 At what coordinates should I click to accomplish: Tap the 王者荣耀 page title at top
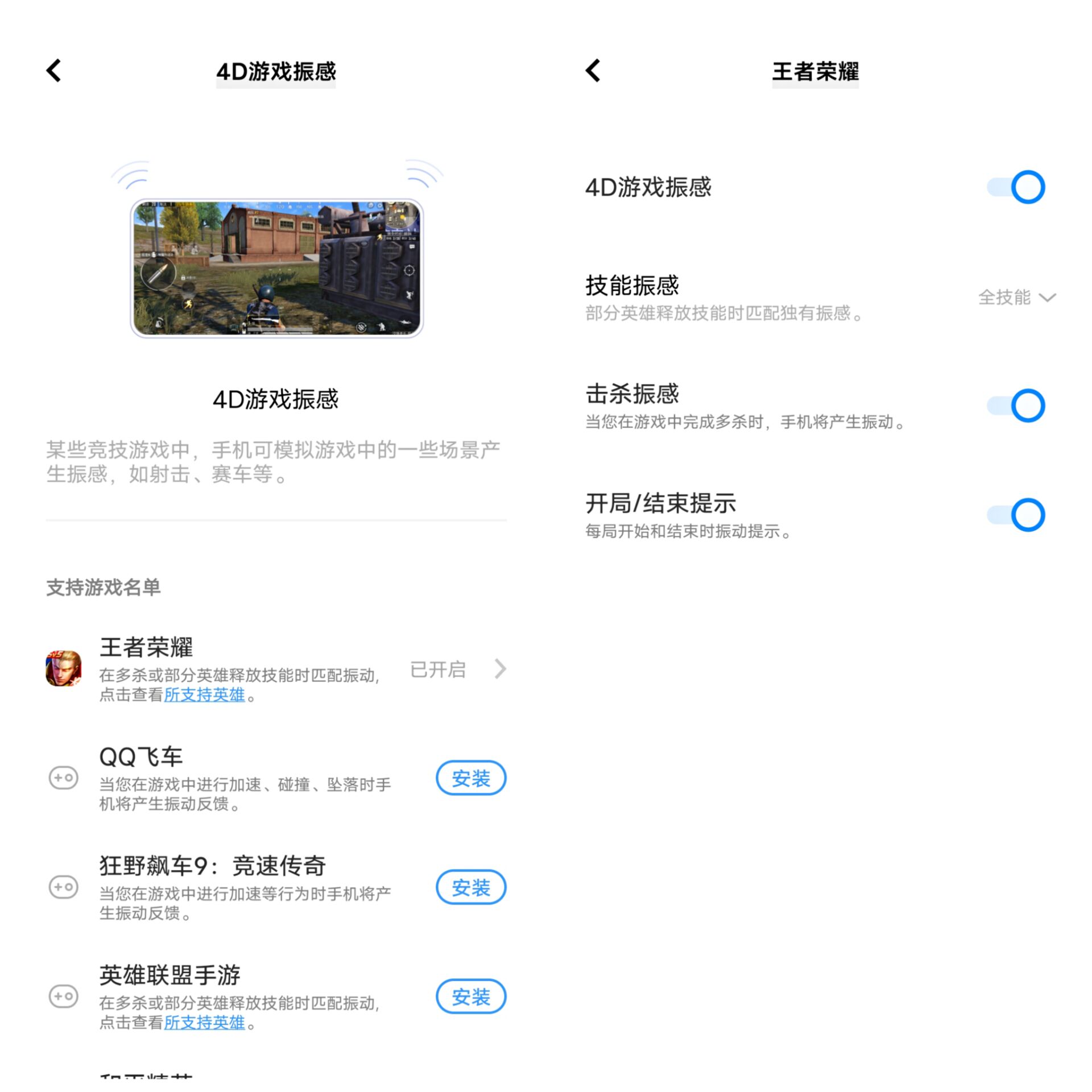815,72
